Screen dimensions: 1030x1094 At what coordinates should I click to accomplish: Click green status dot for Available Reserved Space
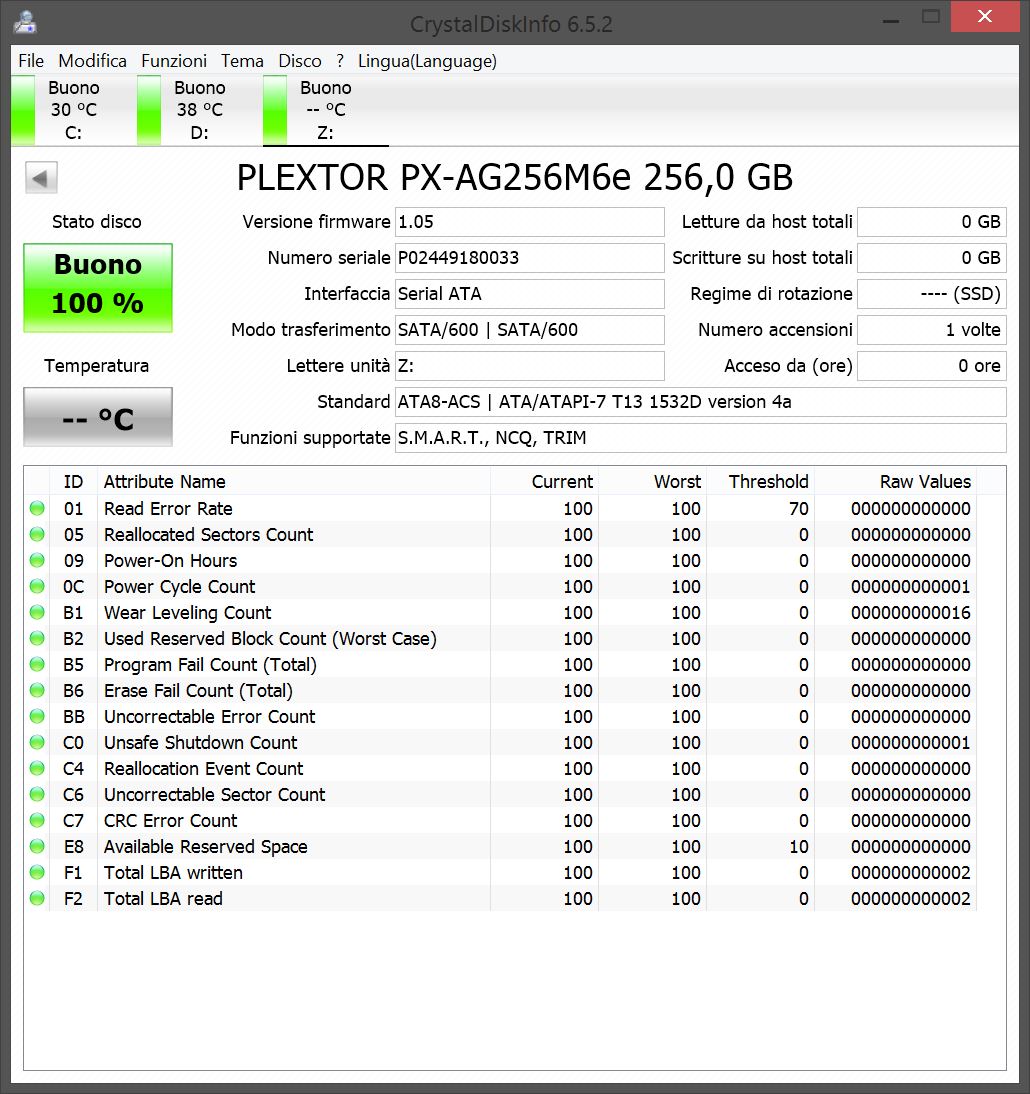[37, 846]
